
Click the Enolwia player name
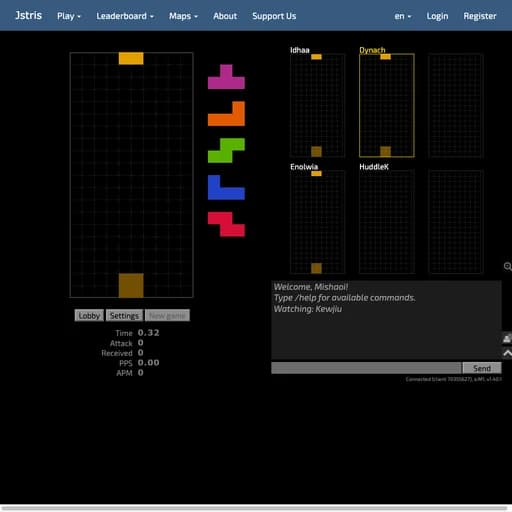point(304,167)
